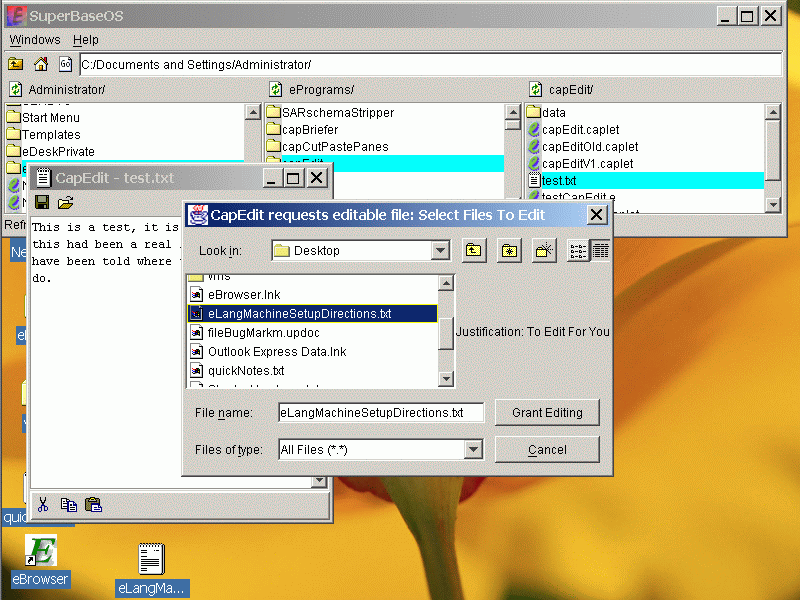Click the Open folder icon in CapEdit

click(x=66, y=202)
